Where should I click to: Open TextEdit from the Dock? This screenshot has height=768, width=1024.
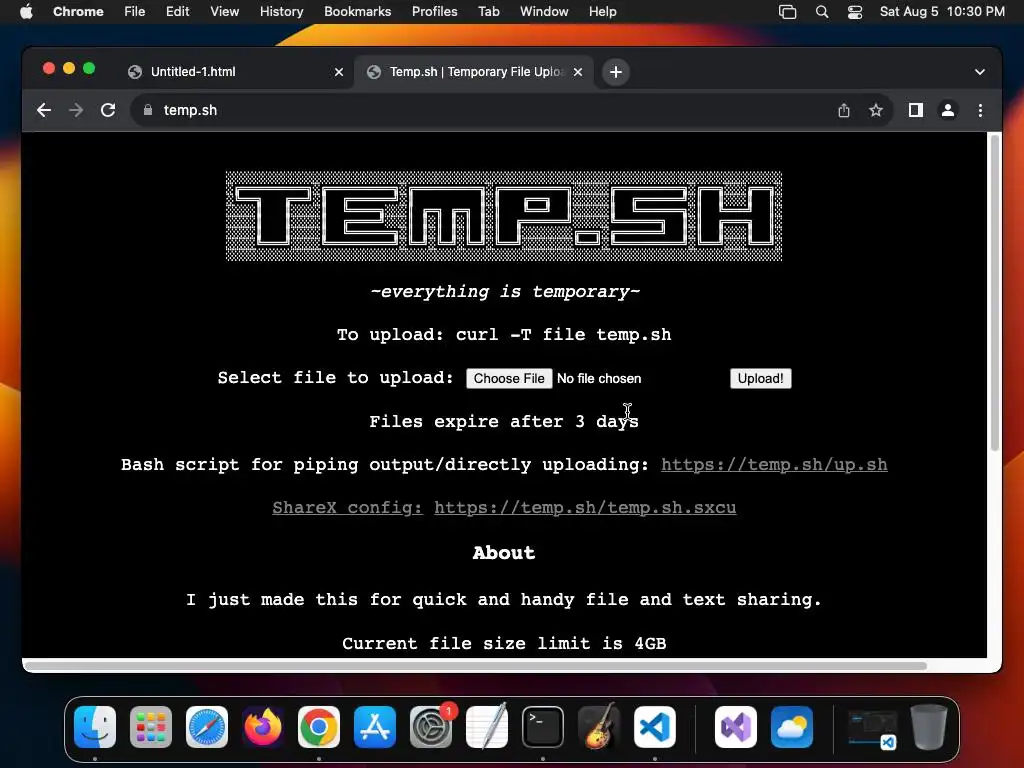(487, 727)
